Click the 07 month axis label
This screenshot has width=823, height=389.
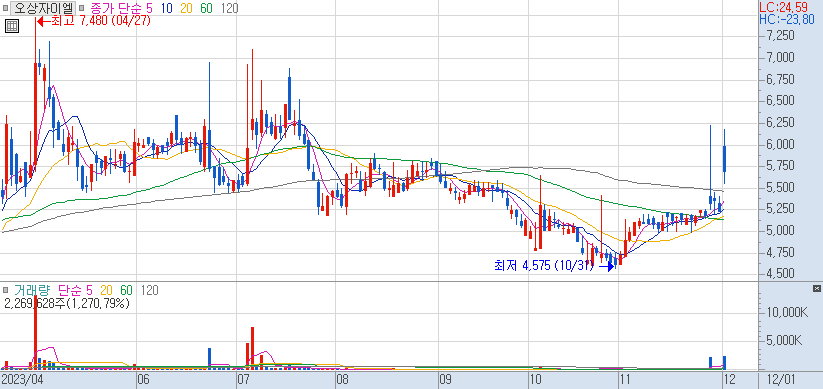244,379
